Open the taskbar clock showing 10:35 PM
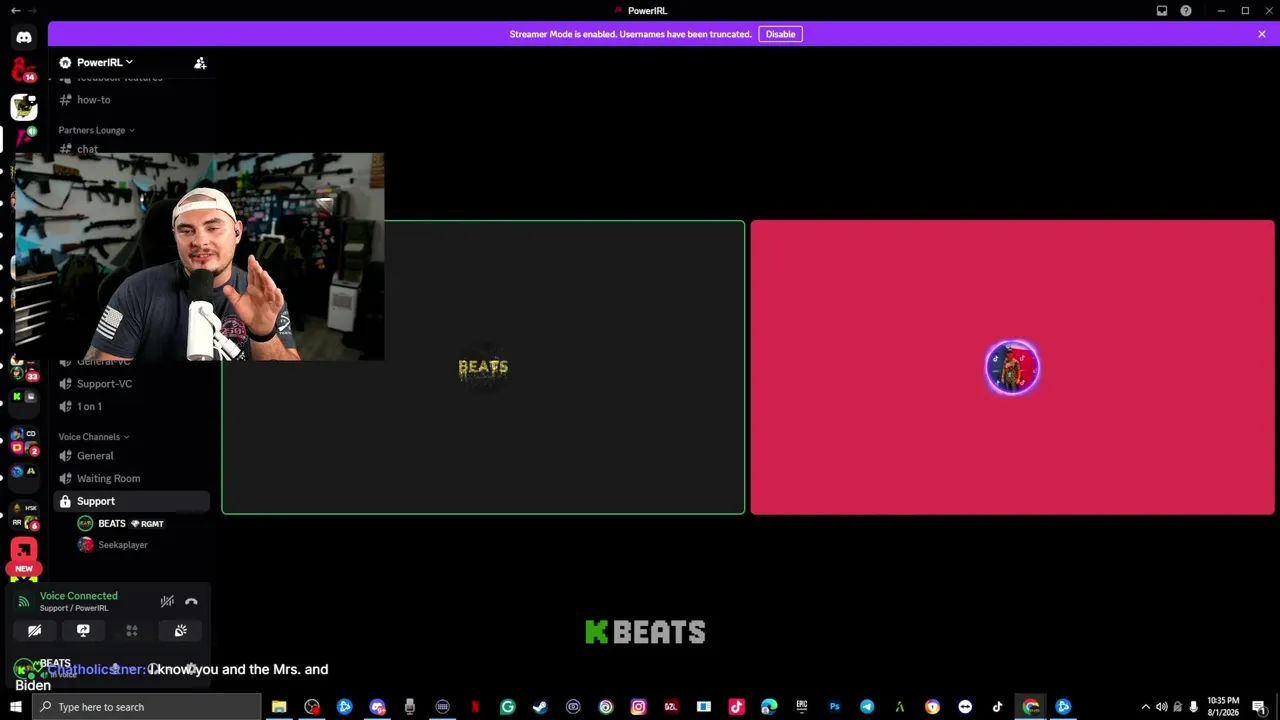The width and height of the screenshot is (1280, 720). [1223, 707]
